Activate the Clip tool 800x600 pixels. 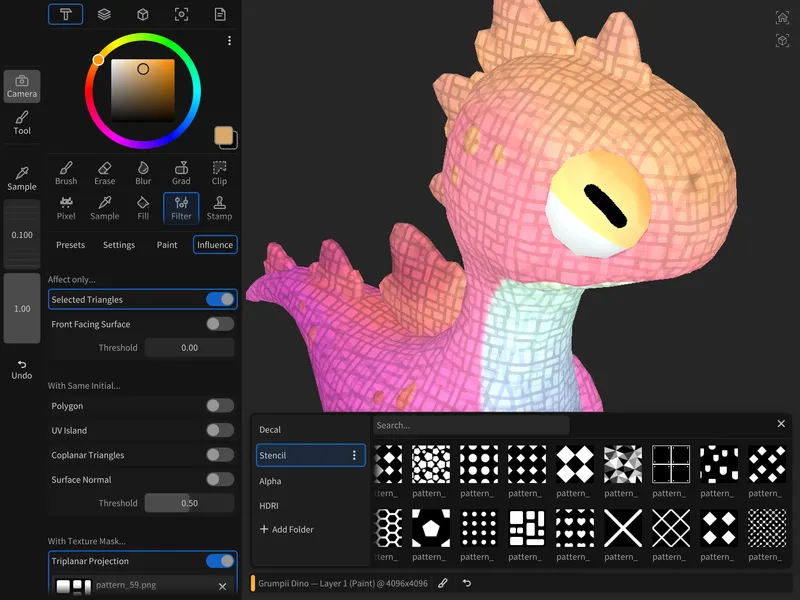click(x=219, y=173)
